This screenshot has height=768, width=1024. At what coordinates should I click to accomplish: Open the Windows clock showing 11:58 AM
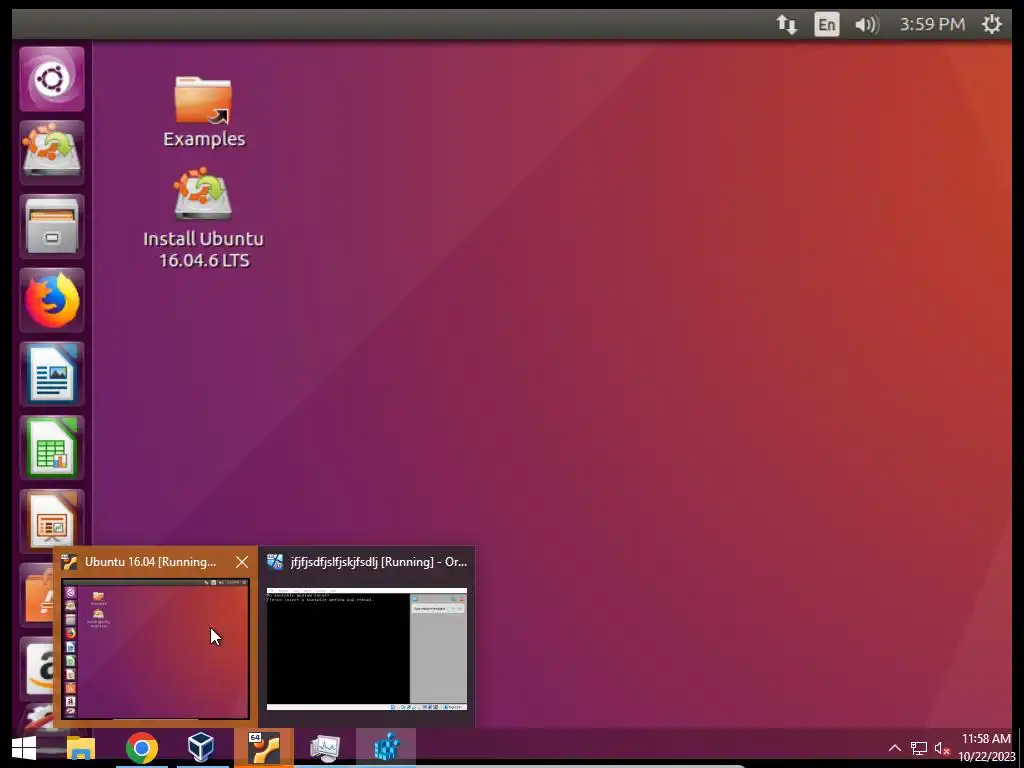point(986,748)
